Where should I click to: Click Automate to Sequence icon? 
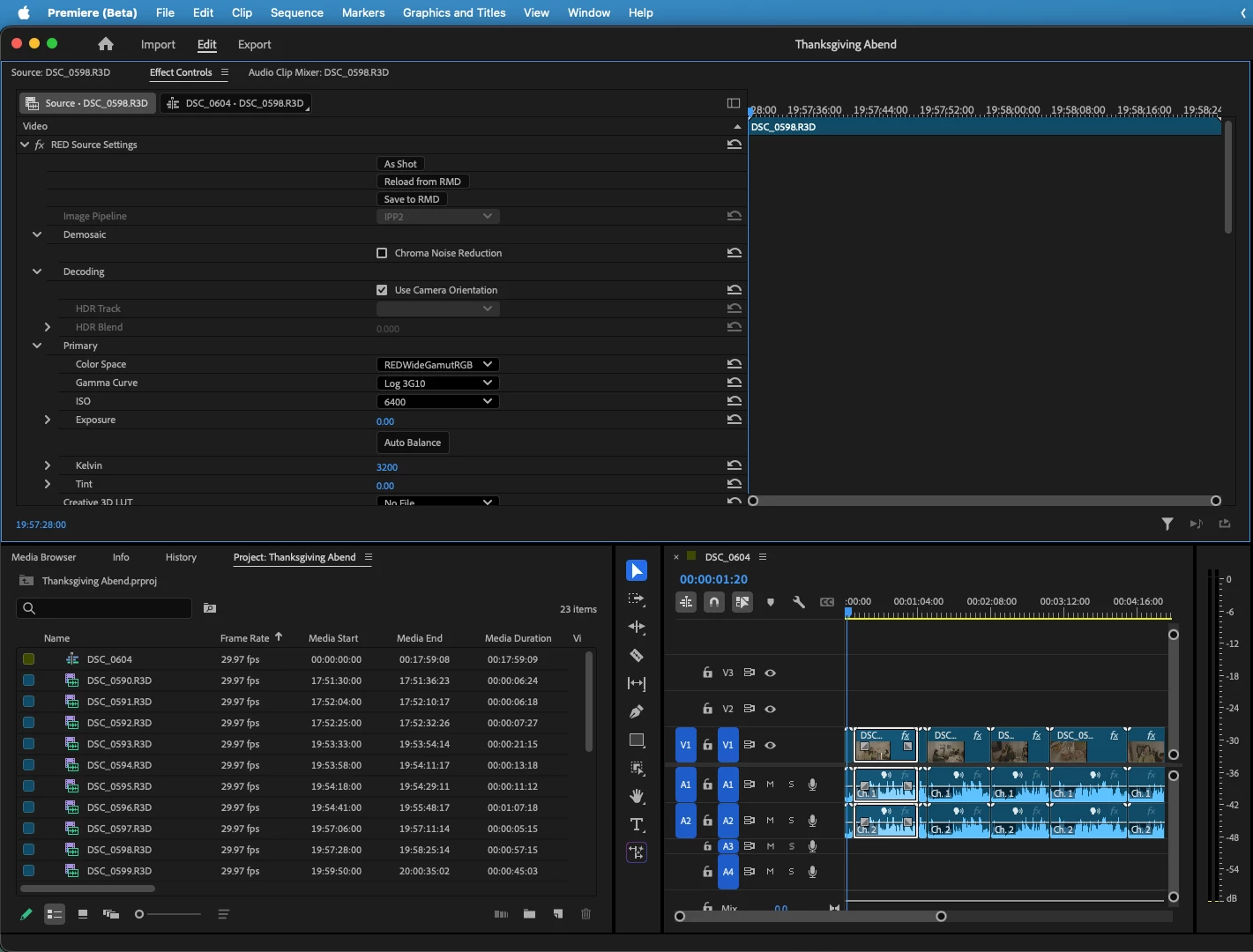tap(501, 914)
